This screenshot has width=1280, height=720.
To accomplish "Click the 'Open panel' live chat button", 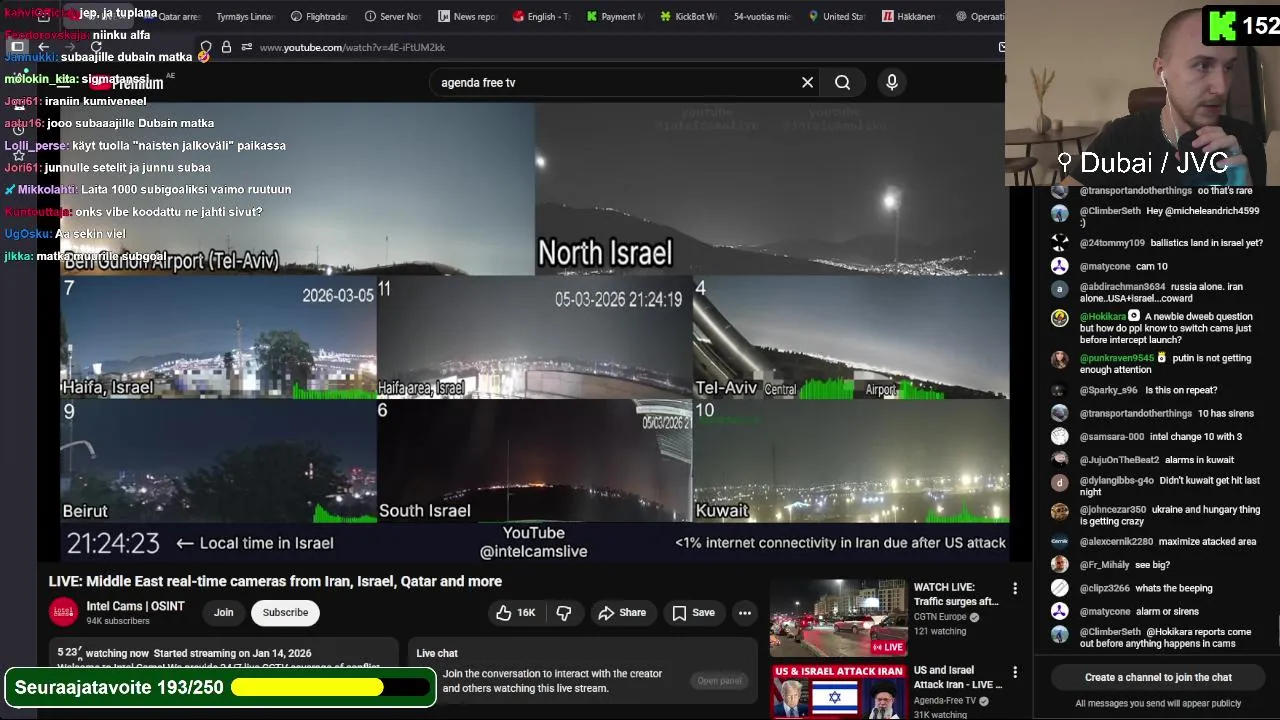I will point(719,681).
